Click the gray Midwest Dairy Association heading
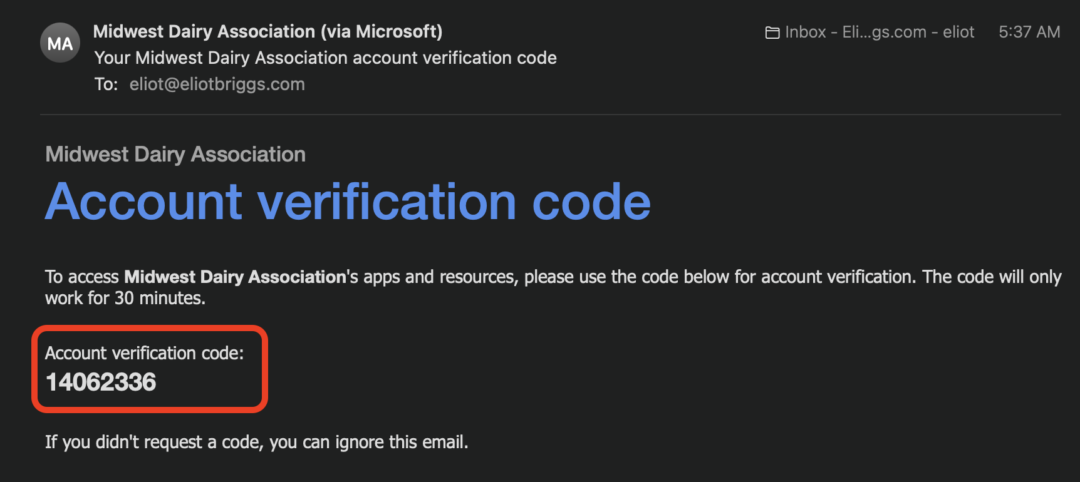1080x482 pixels. pos(176,154)
